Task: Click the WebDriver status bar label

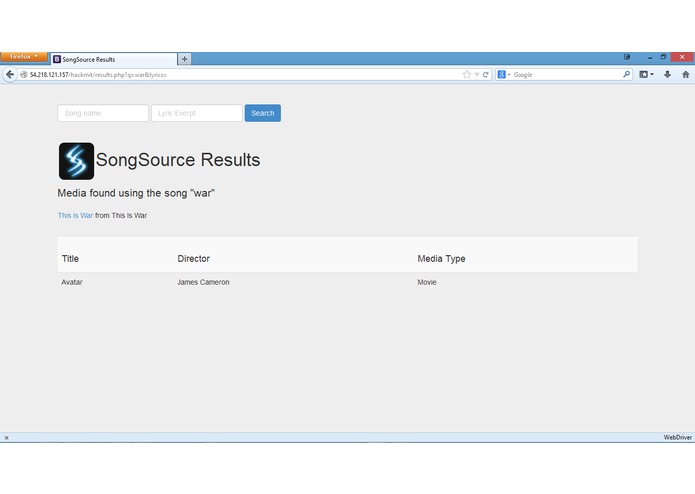Action: (678, 437)
